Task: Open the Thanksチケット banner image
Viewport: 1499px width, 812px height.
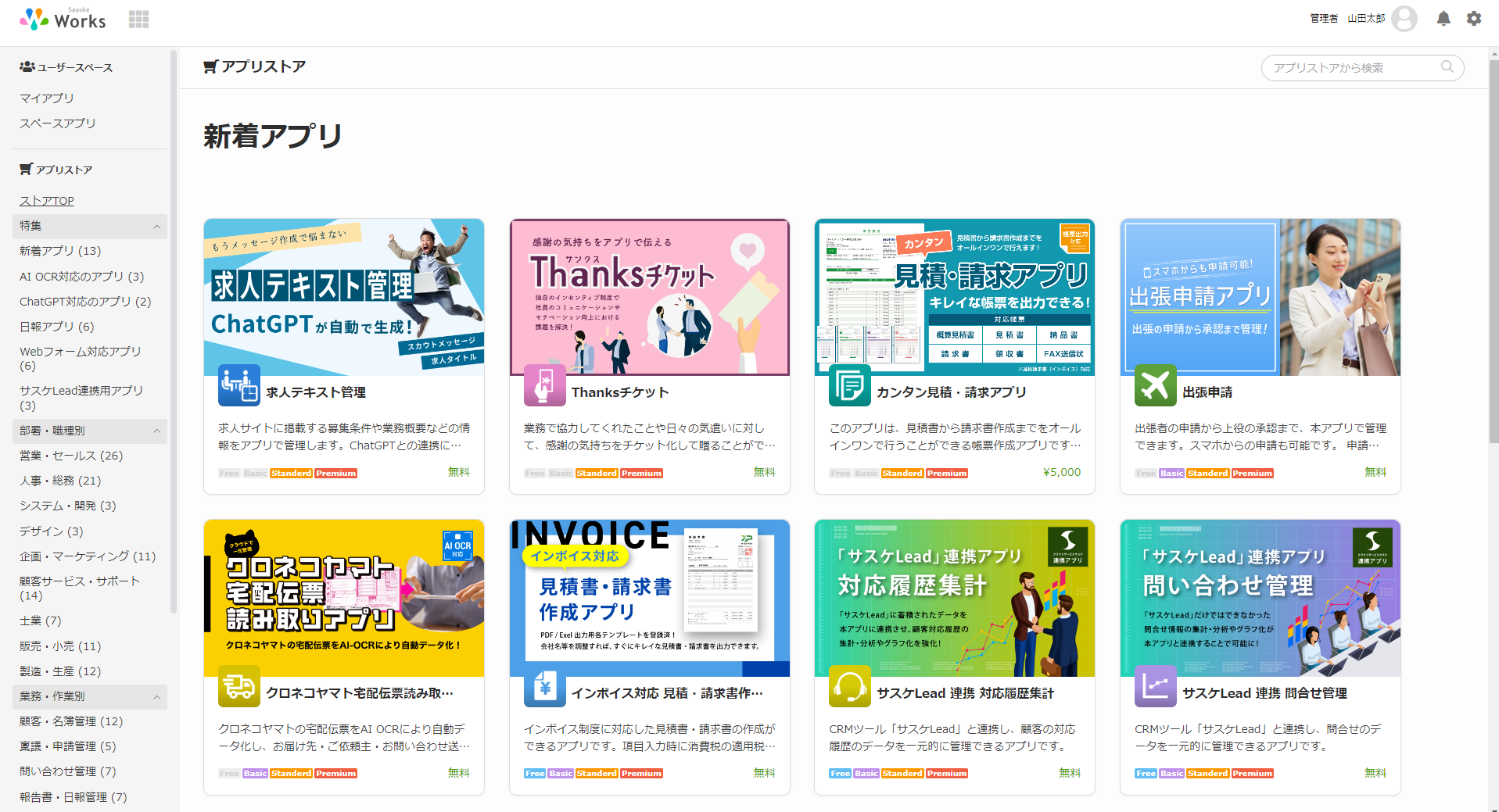Action: 650,297
